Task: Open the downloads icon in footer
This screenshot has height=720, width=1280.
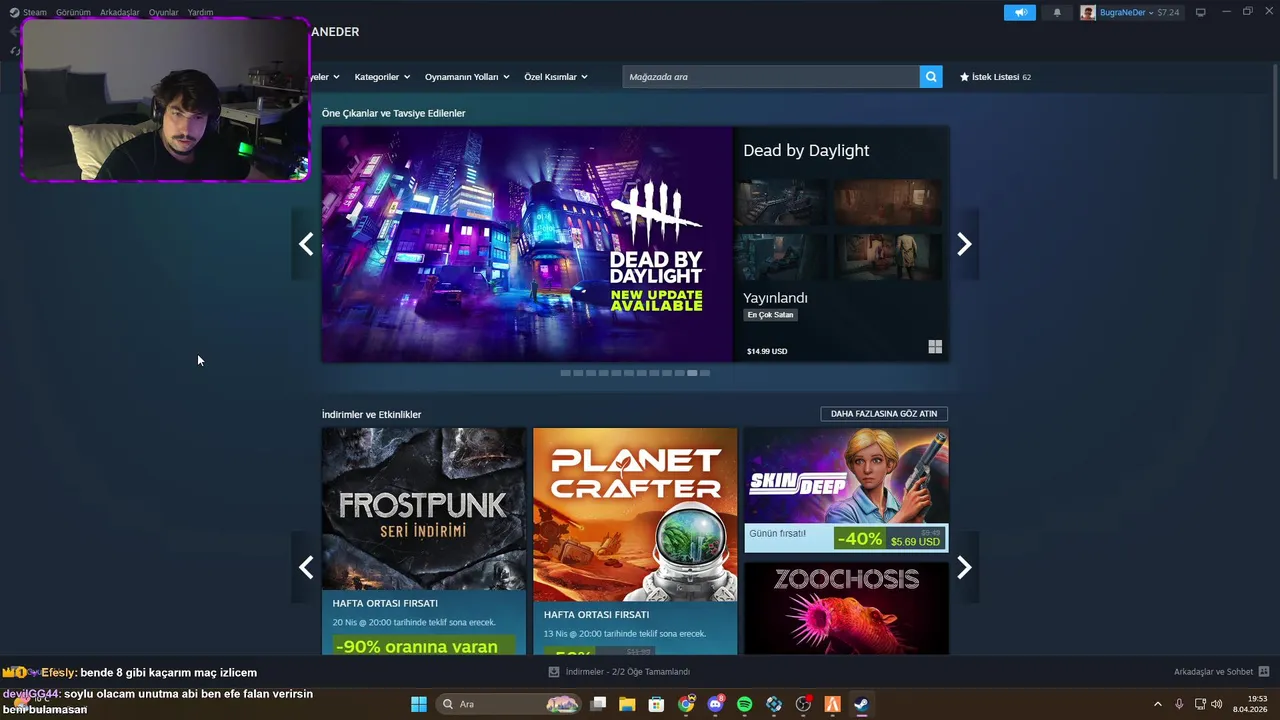Action: click(554, 672)
